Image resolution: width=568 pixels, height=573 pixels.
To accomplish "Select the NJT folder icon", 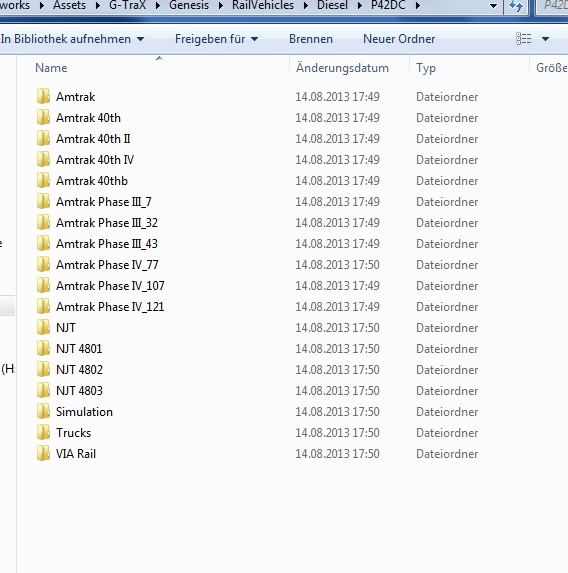I will click(43, 328).
